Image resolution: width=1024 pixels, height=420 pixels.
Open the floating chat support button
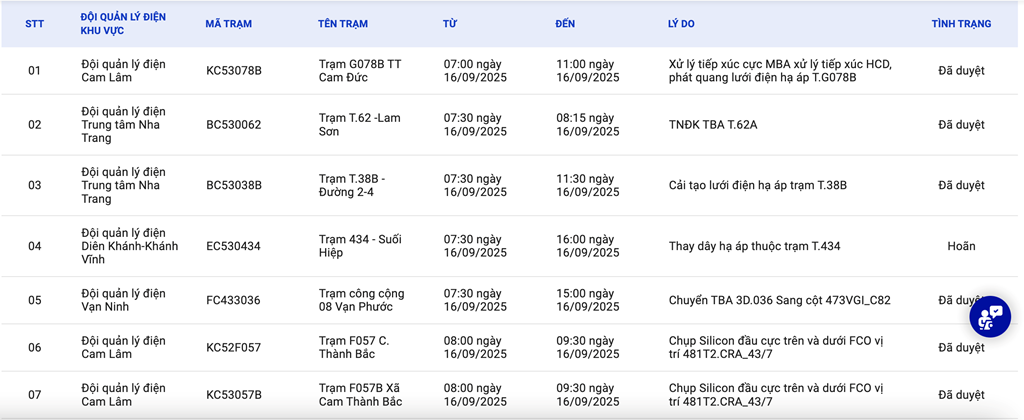tap(990, 317)
